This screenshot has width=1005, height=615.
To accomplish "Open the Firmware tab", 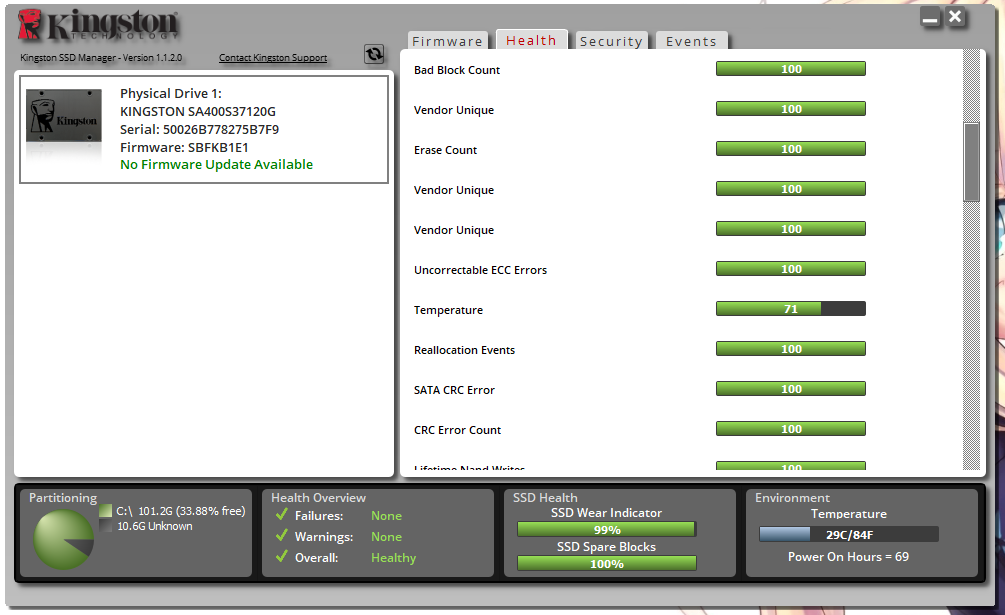I will click(x=447, y=41).
